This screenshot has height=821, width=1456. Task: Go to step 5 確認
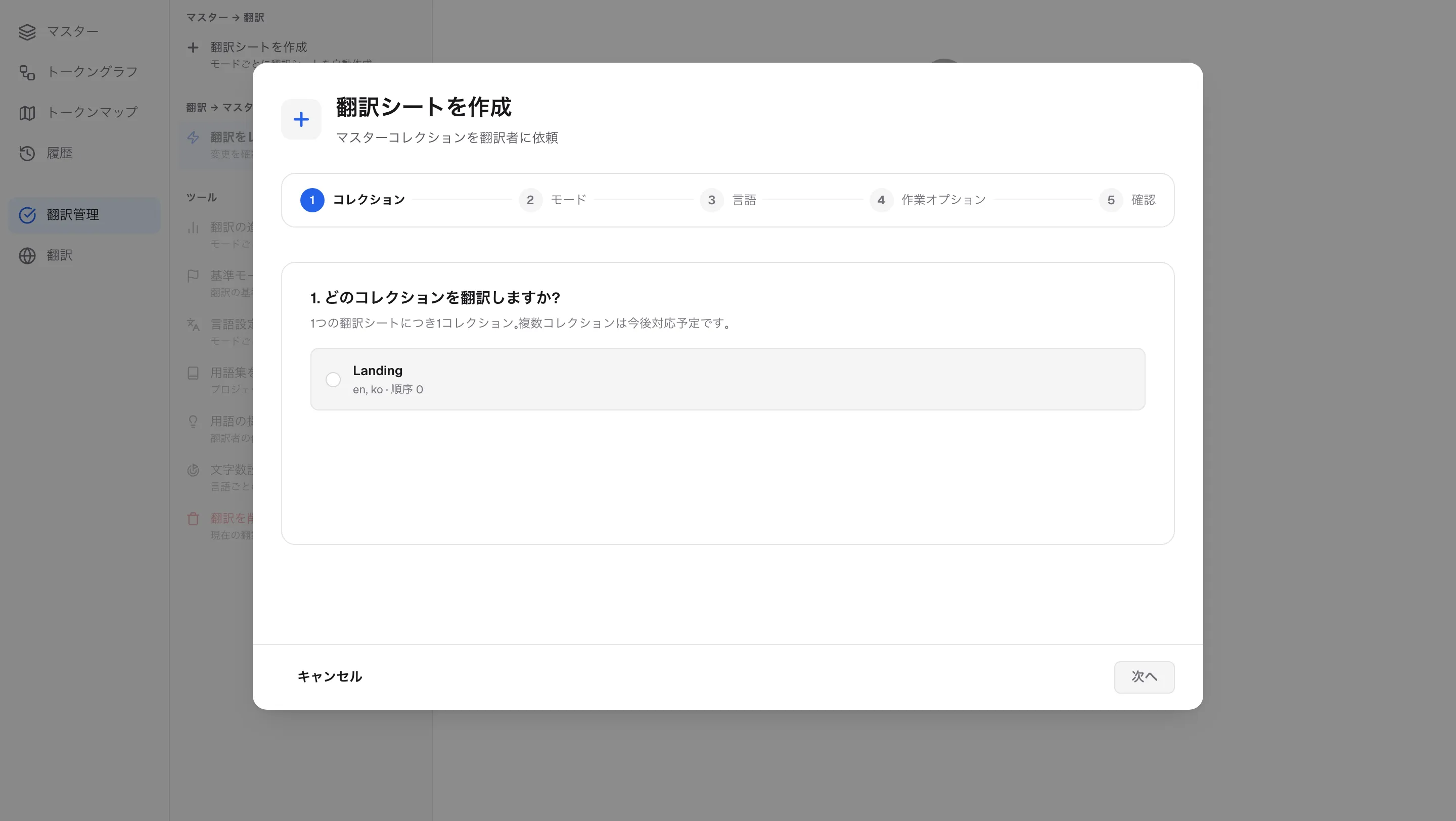[x=1127, y=200]
